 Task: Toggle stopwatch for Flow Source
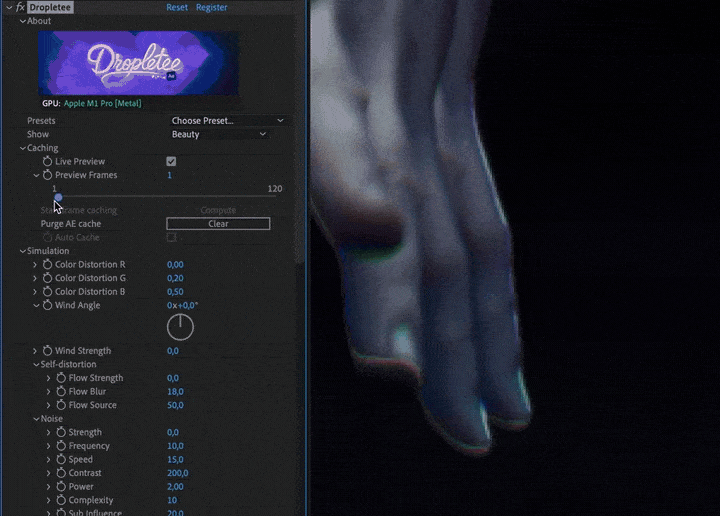61,405
